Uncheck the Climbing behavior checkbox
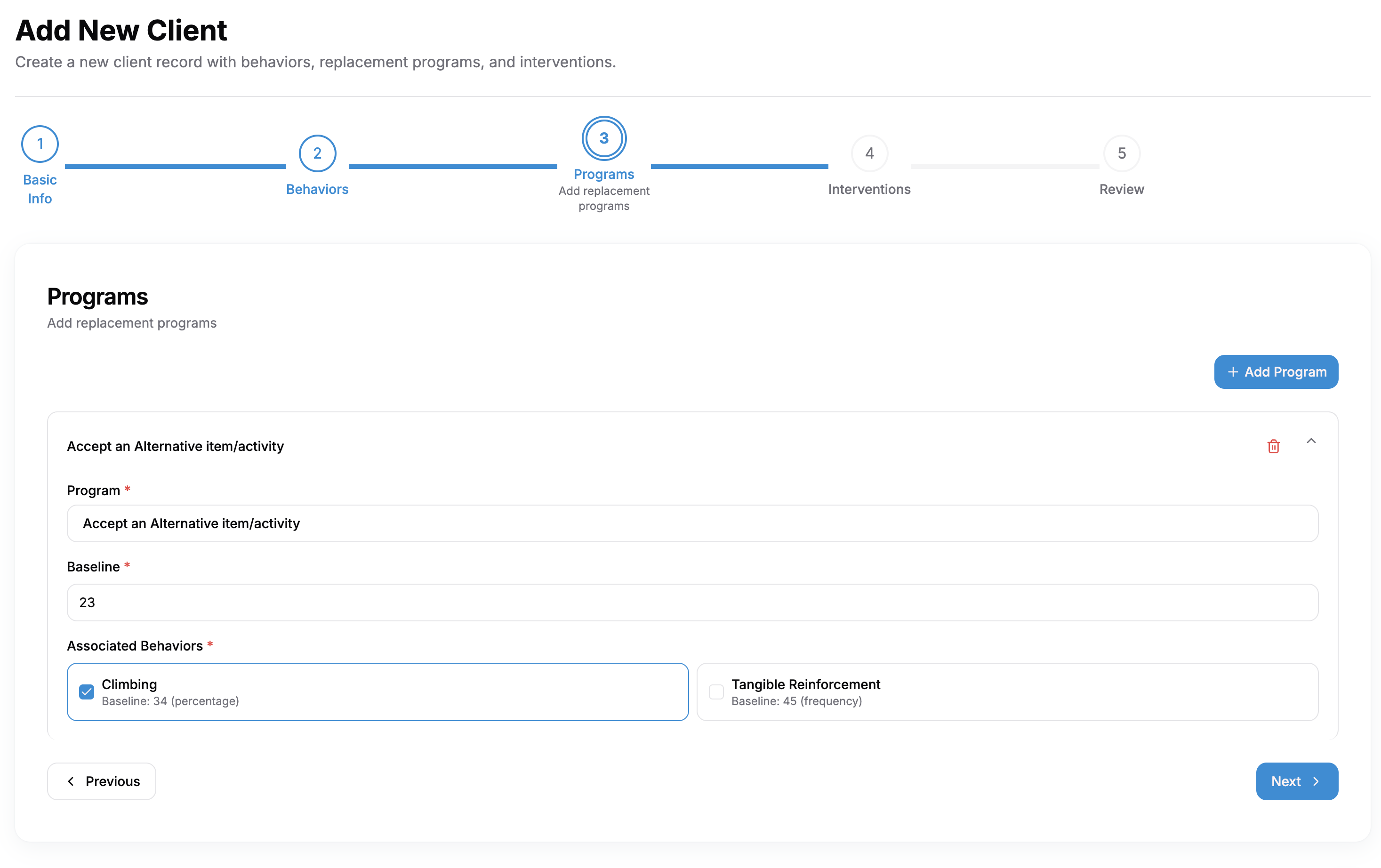Image resolution: width=1381 pixels, height=868 pixels. (x=87, y=692)
